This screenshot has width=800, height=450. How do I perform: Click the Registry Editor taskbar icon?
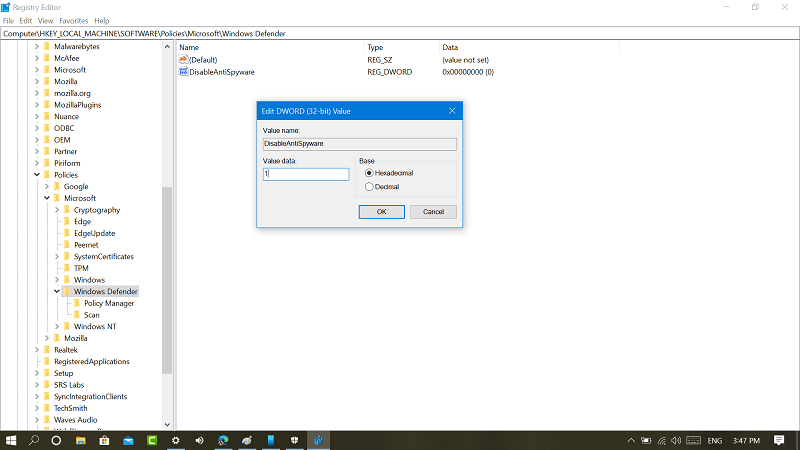pyautogui.click(x=318, y=440)
